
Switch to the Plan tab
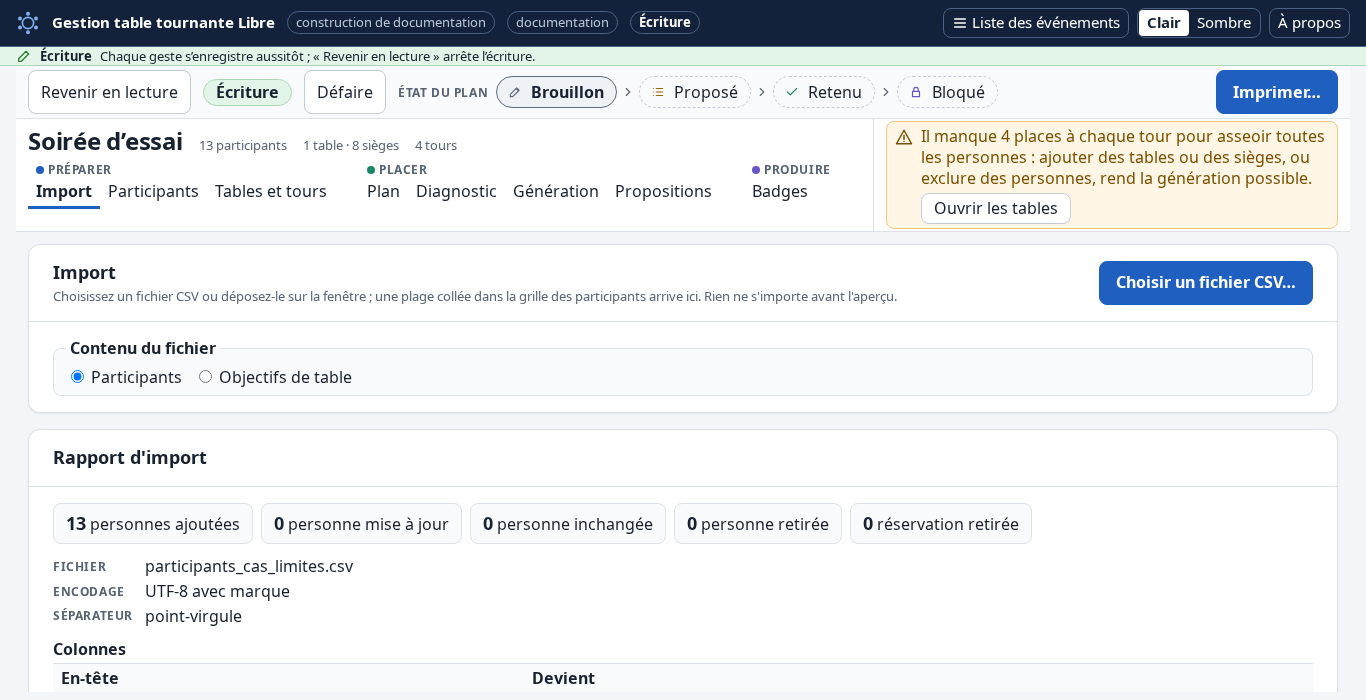383,191
